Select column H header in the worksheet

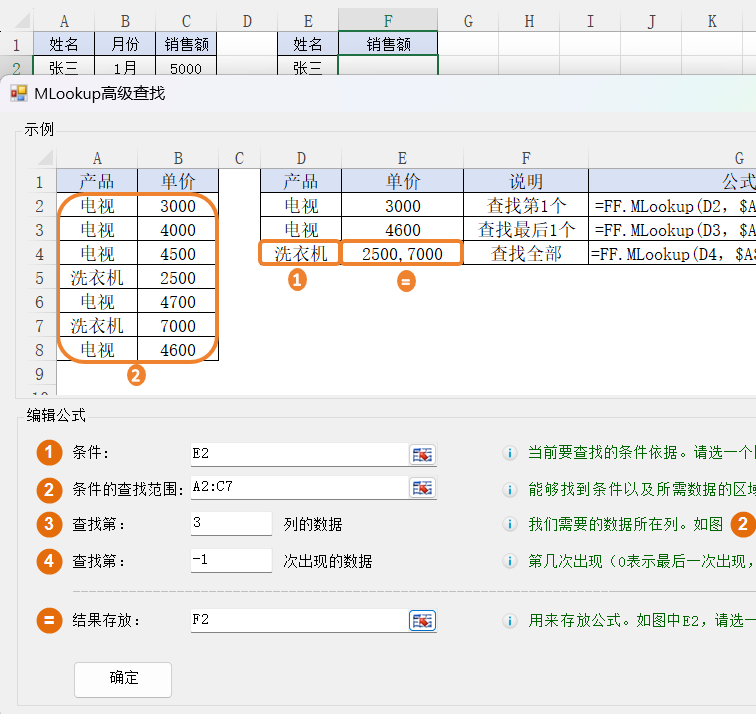[x=529, y=20]
